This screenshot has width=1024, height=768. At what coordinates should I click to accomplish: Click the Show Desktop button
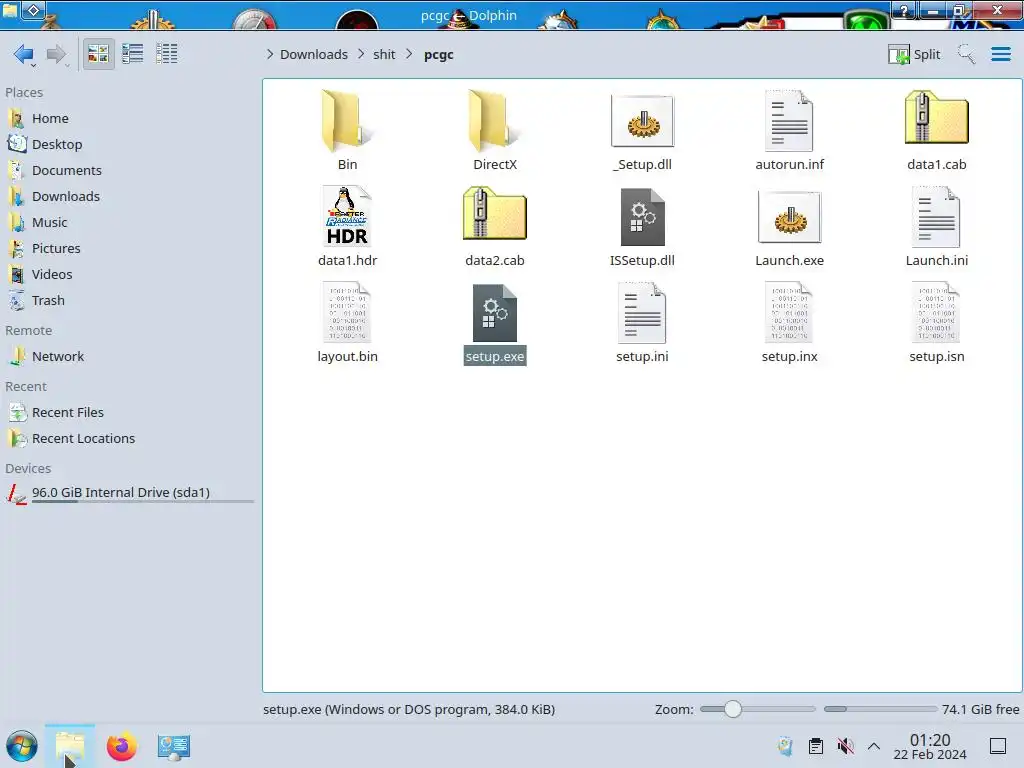tap(998, 746)
